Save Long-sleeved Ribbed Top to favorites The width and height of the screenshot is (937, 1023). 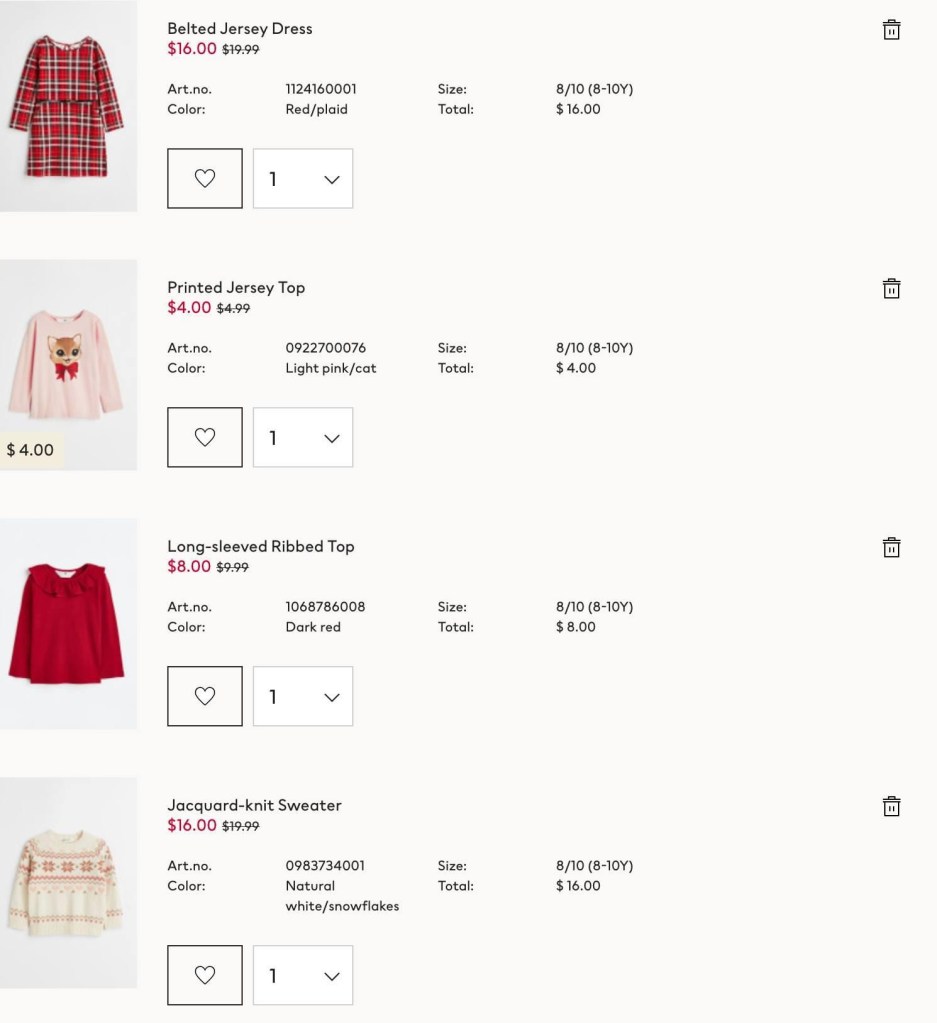click(205, 696)
